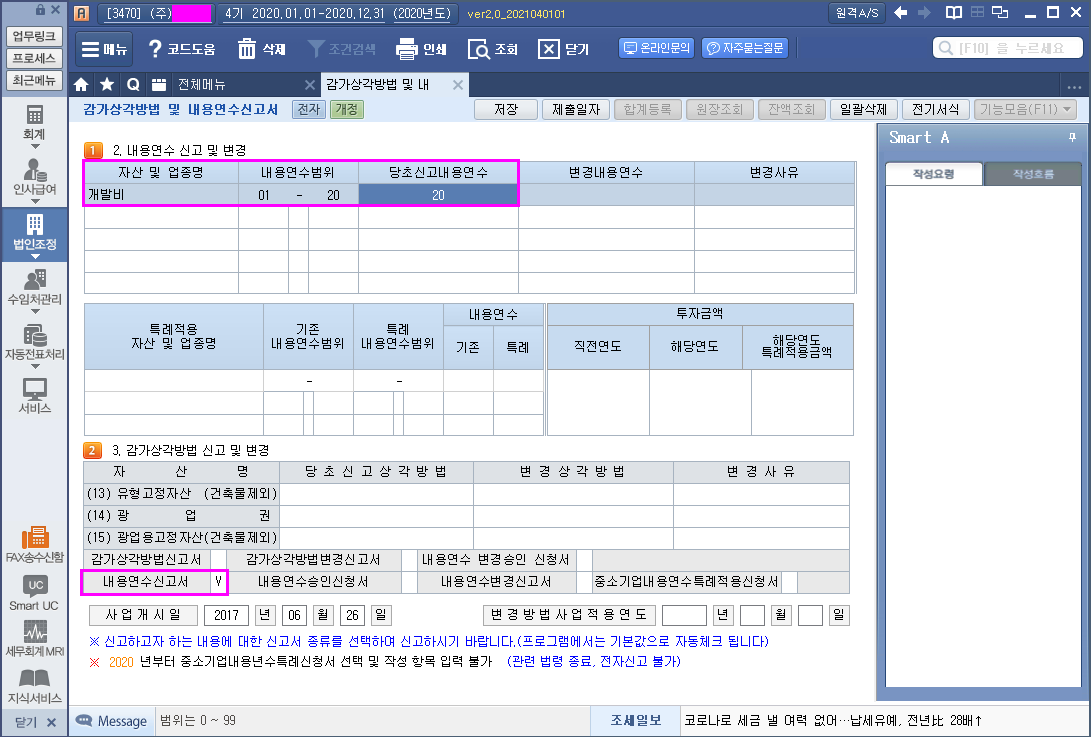Click the 저장 button
This screenshot has width=1091, height=737.
pyautogui.click(x=507, y=110)
